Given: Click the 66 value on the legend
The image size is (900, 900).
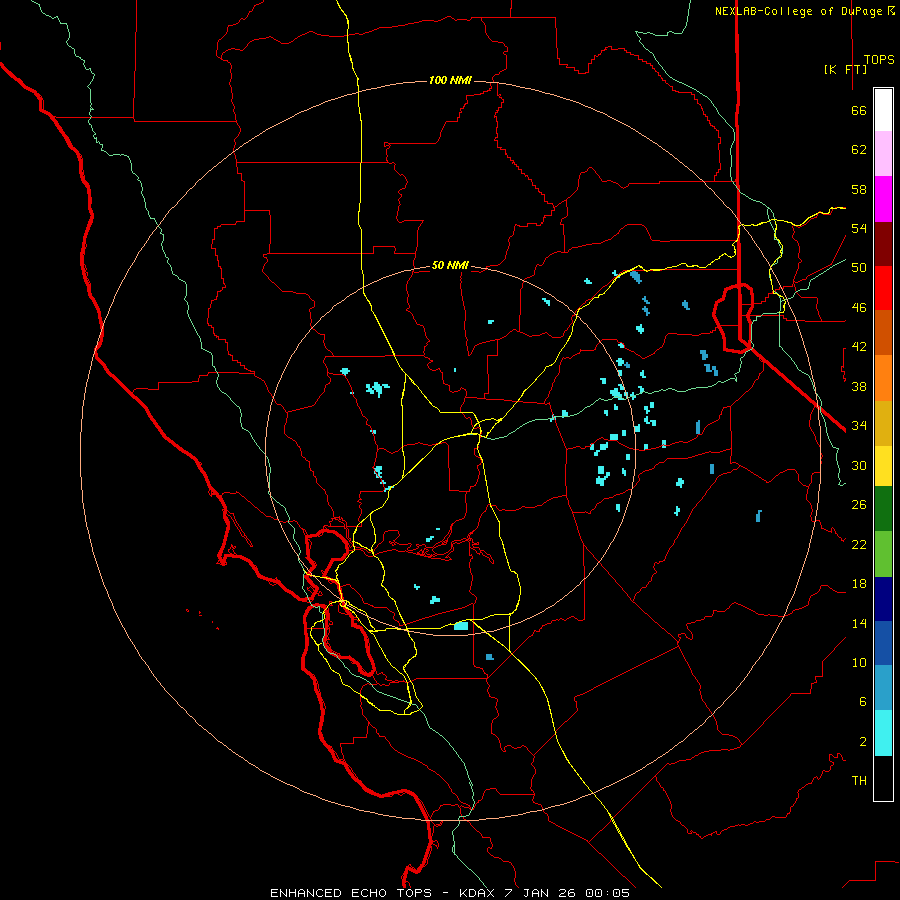Looking at the screenshot, I should pyautogui.click(x=859, y=110).
